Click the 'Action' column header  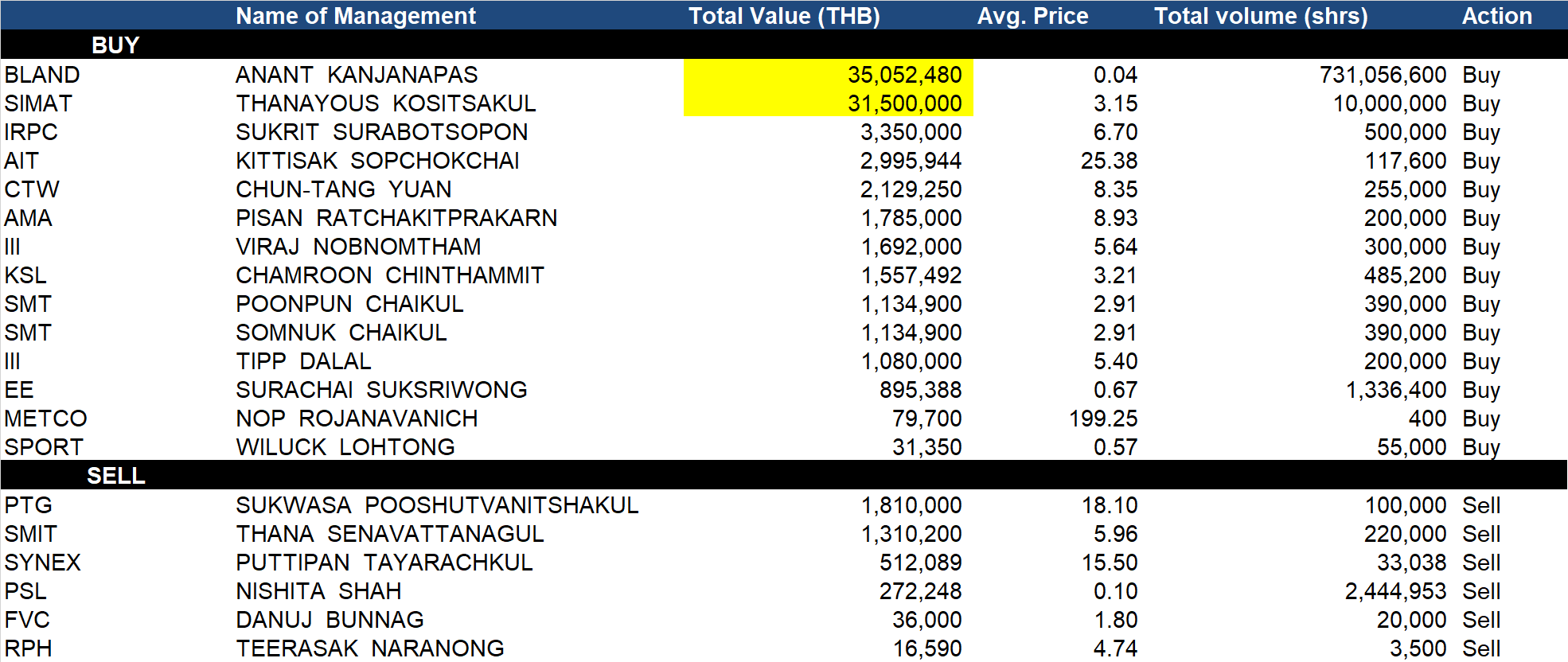point(1496,16)
